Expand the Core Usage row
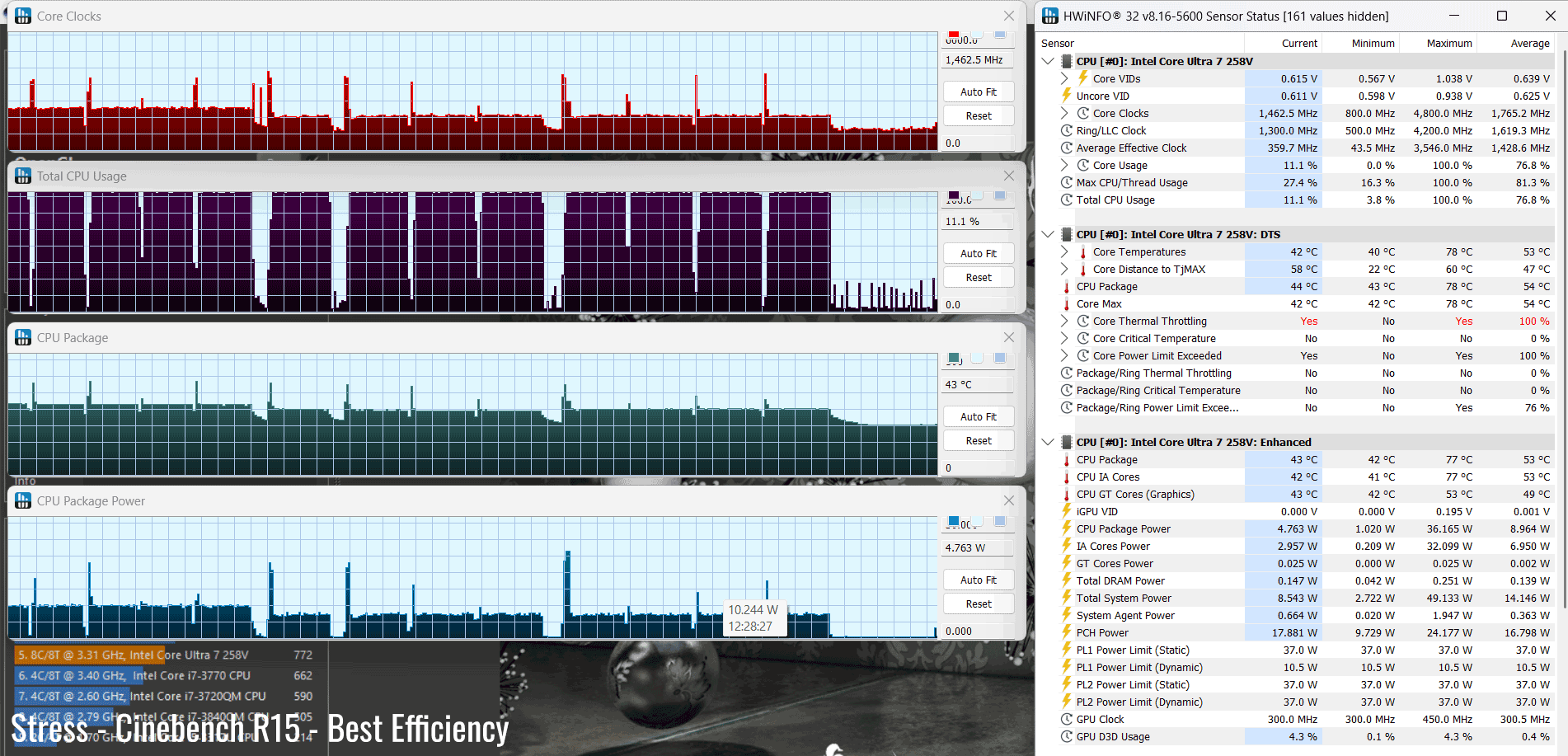Image resolution: width=1568 pixels, height=756 pixels. 1064,165
